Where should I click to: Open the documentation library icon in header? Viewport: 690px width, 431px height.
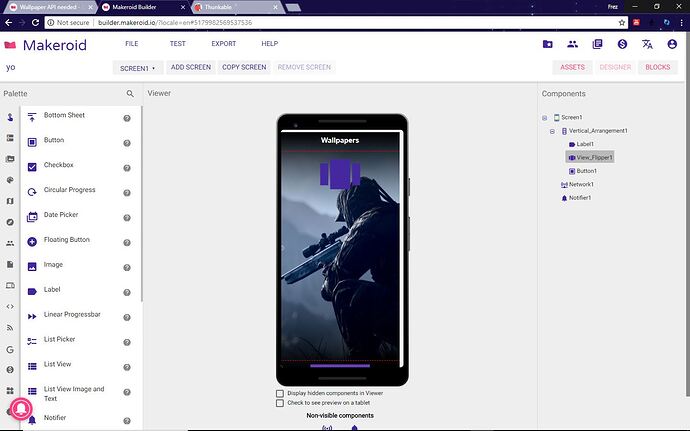click(x=597, y=44)
